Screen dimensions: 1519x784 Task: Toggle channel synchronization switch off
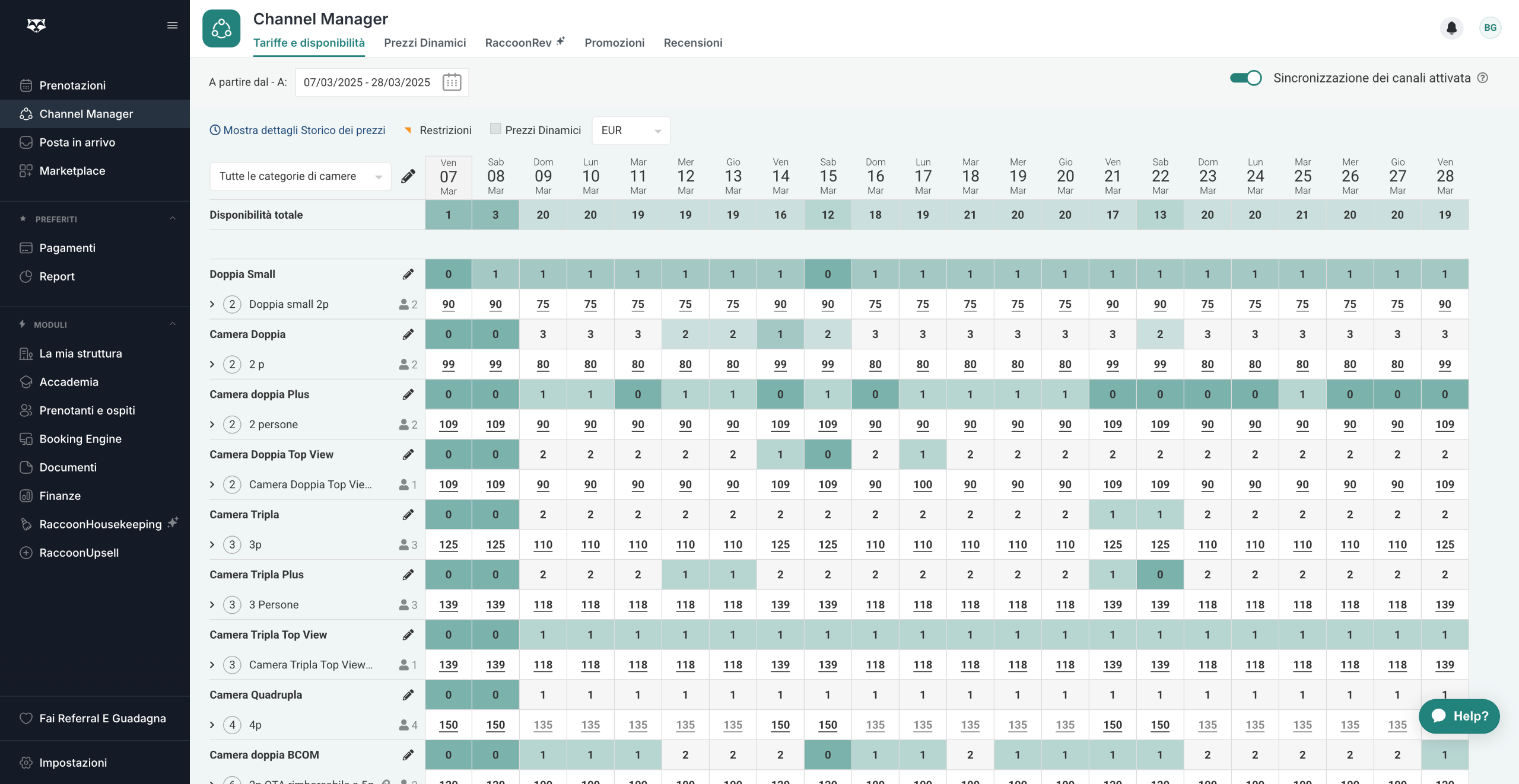[x=1245, y=78]
